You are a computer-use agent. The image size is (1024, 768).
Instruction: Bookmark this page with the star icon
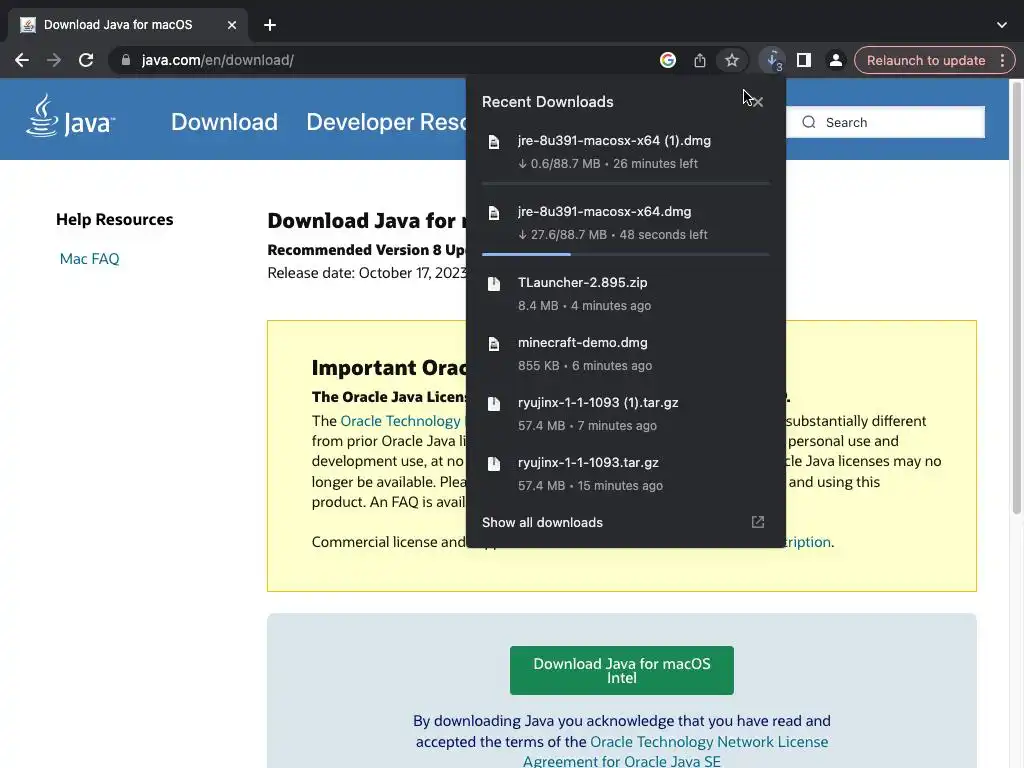coord(731,60)
